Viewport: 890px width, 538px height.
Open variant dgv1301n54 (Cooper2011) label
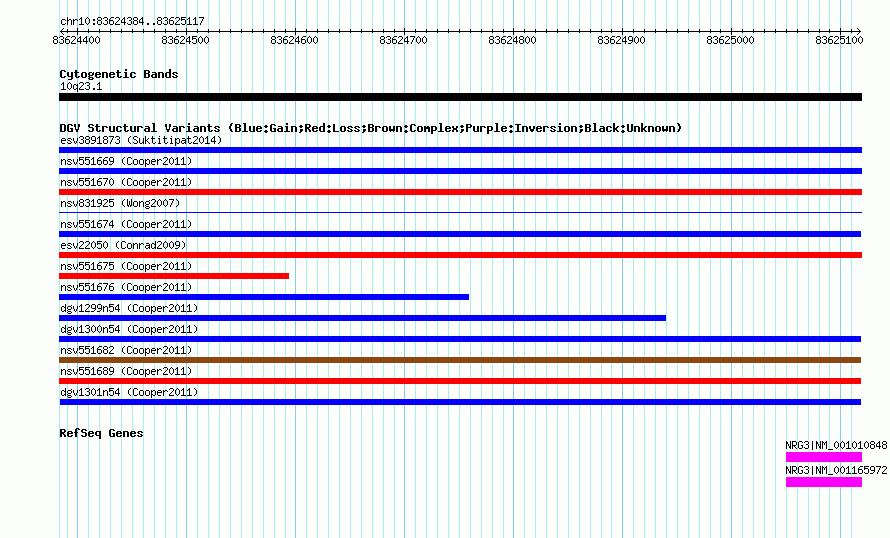coord(129,392)
